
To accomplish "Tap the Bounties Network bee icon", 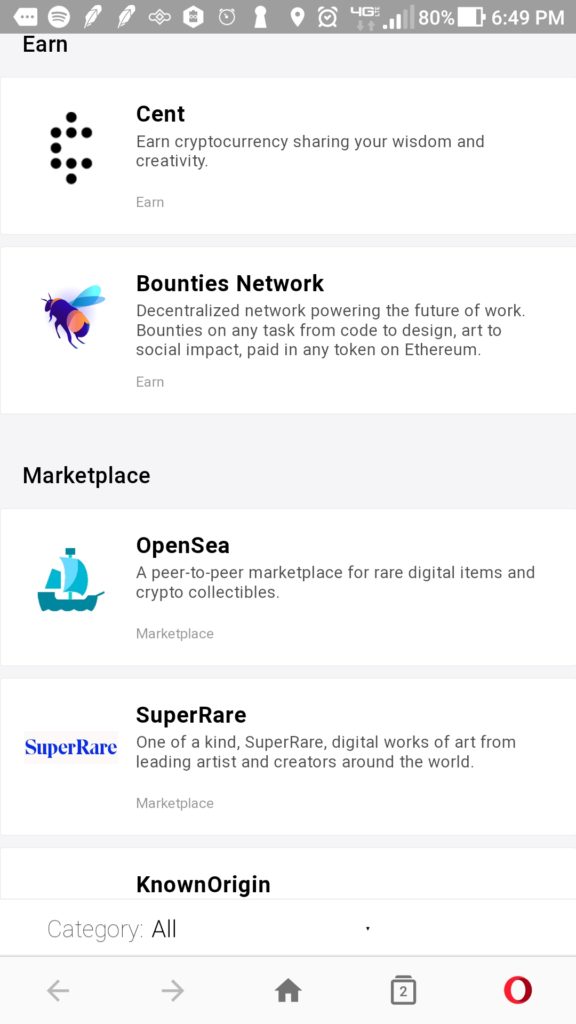I will click(74, 316).
